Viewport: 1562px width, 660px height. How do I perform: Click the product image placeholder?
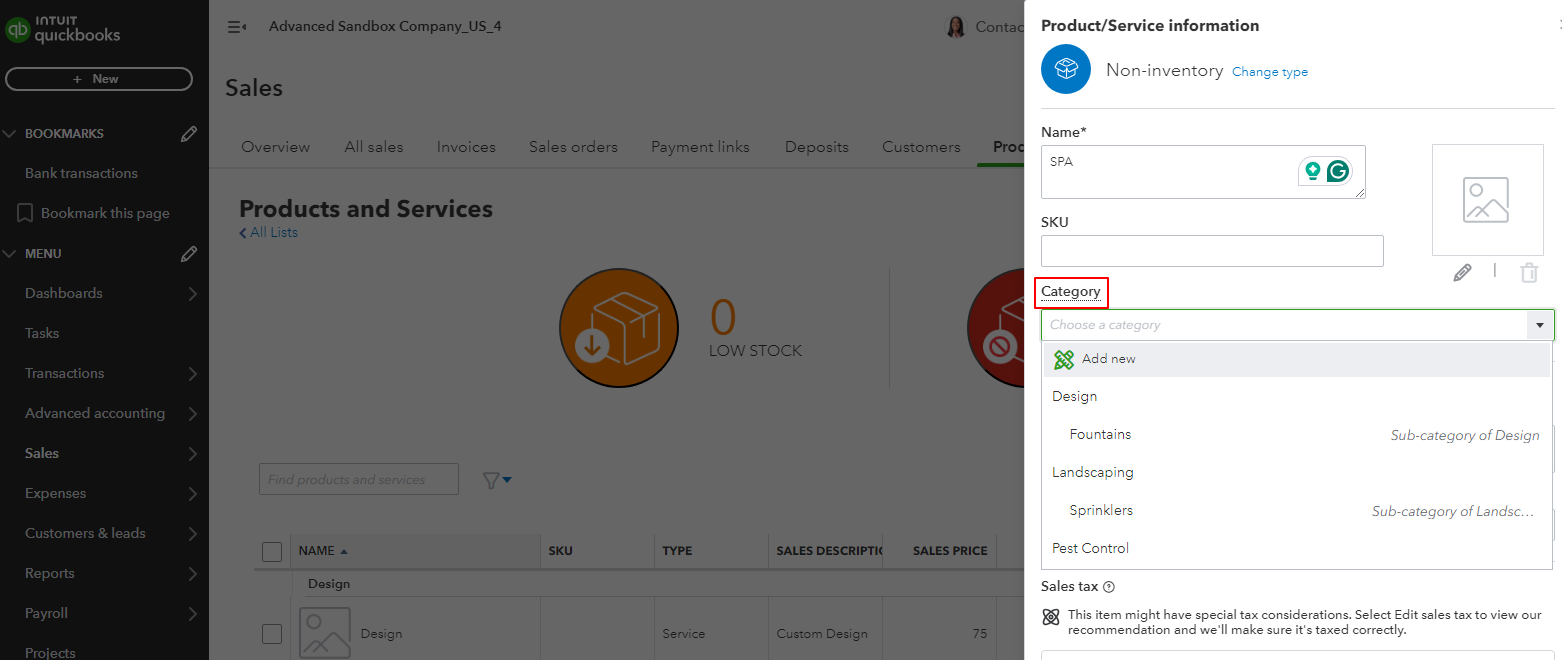(1486, 200)
